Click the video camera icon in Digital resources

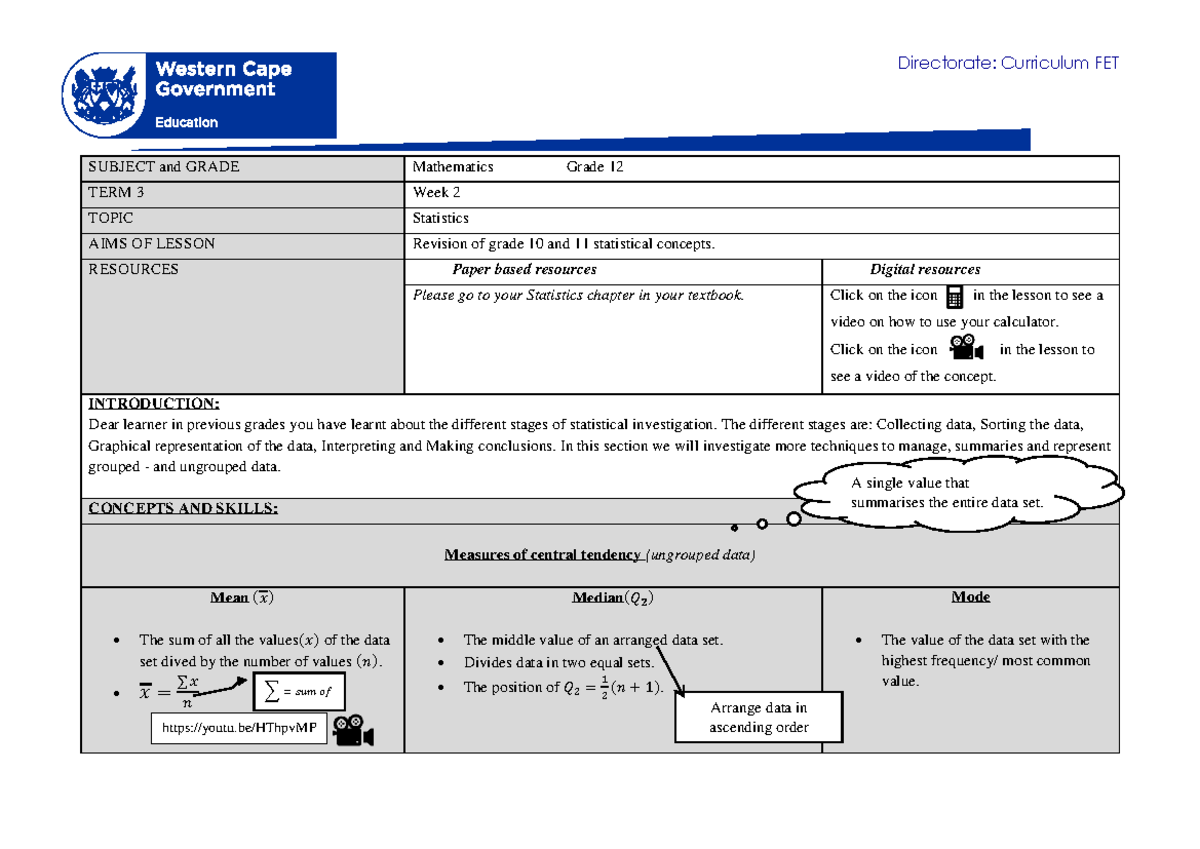pyautogui.click(x=966, y=348)
